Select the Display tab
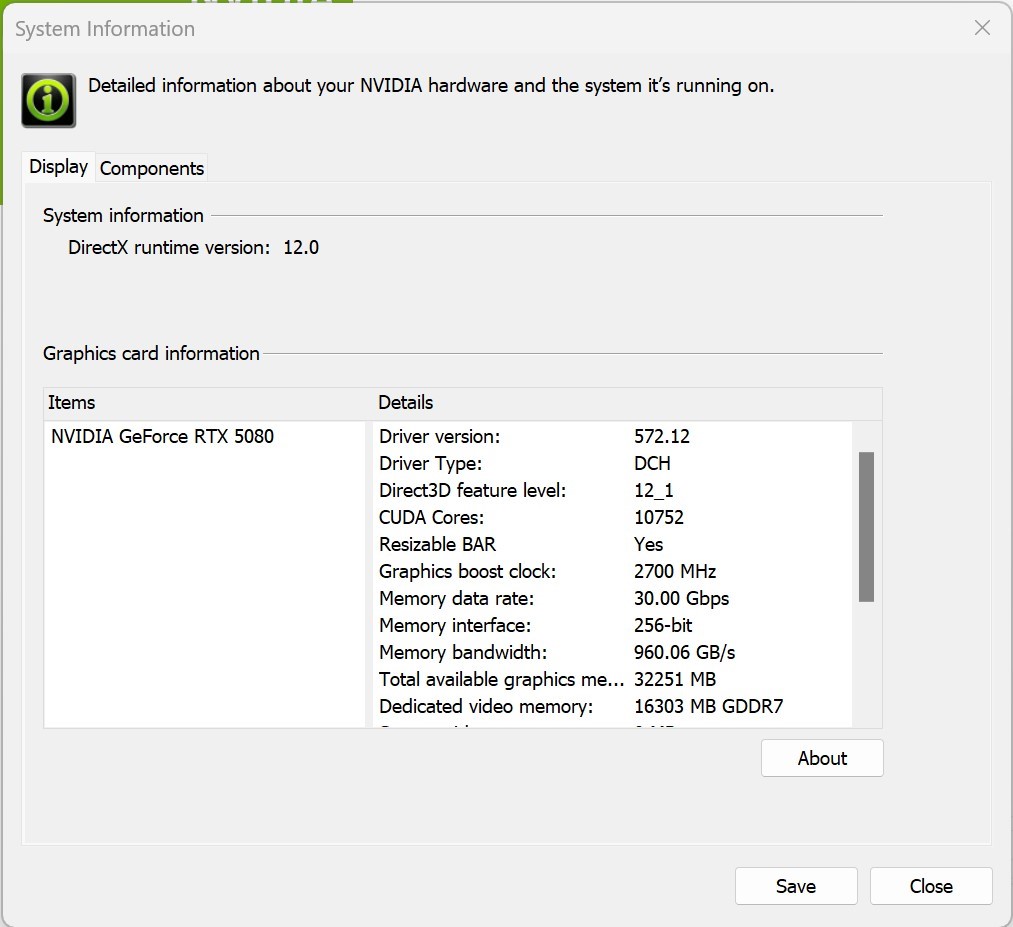 [59, 167]
